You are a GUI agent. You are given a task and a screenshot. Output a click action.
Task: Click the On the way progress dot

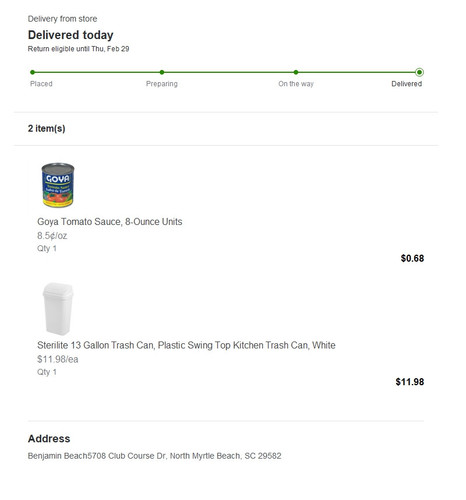296,72
